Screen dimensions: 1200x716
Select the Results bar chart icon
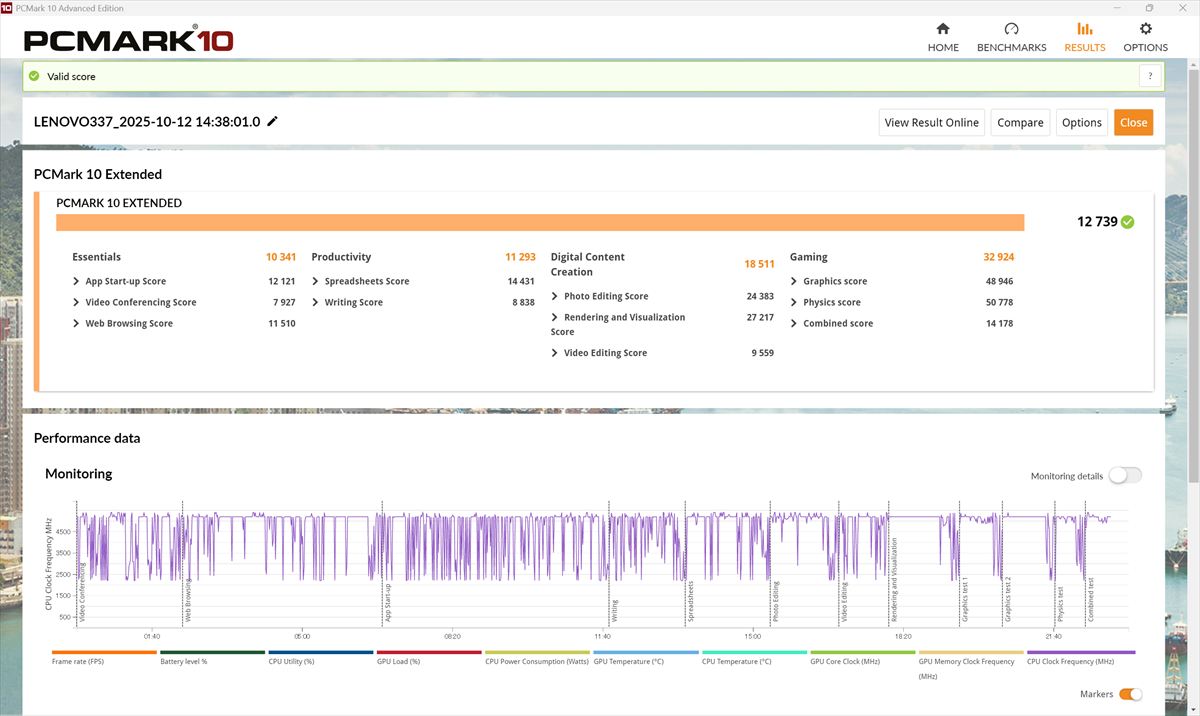pos(1084,29)
